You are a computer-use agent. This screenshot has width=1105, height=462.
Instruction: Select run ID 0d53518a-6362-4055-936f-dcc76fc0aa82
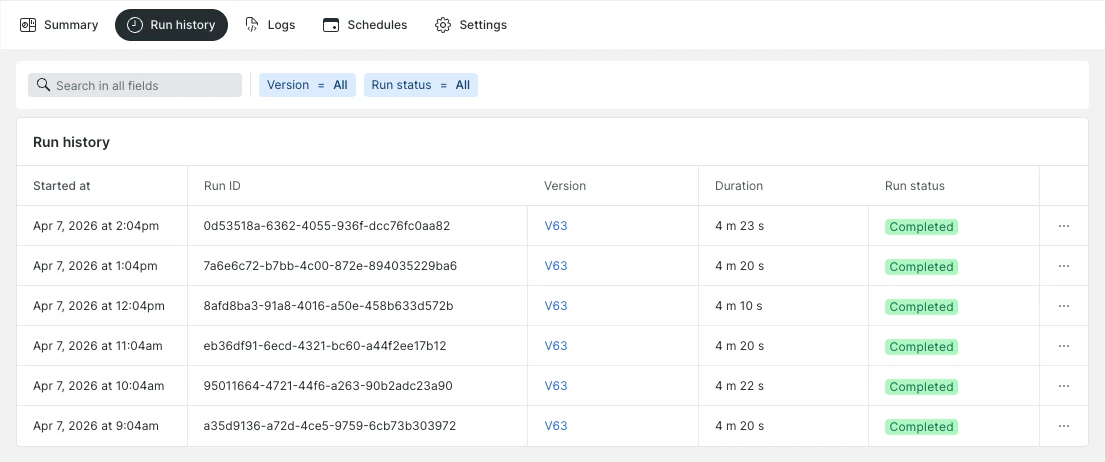(x=327, y=226)
